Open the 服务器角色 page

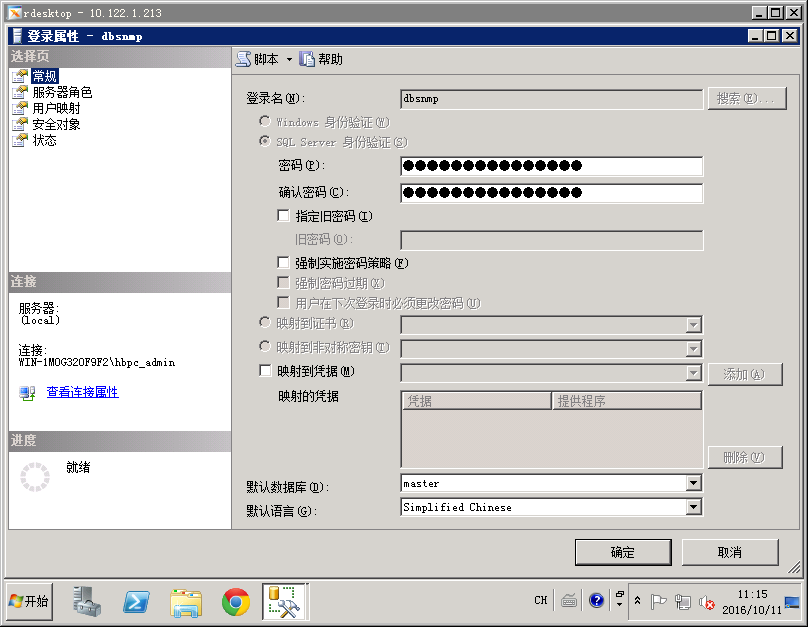point(62,92)
